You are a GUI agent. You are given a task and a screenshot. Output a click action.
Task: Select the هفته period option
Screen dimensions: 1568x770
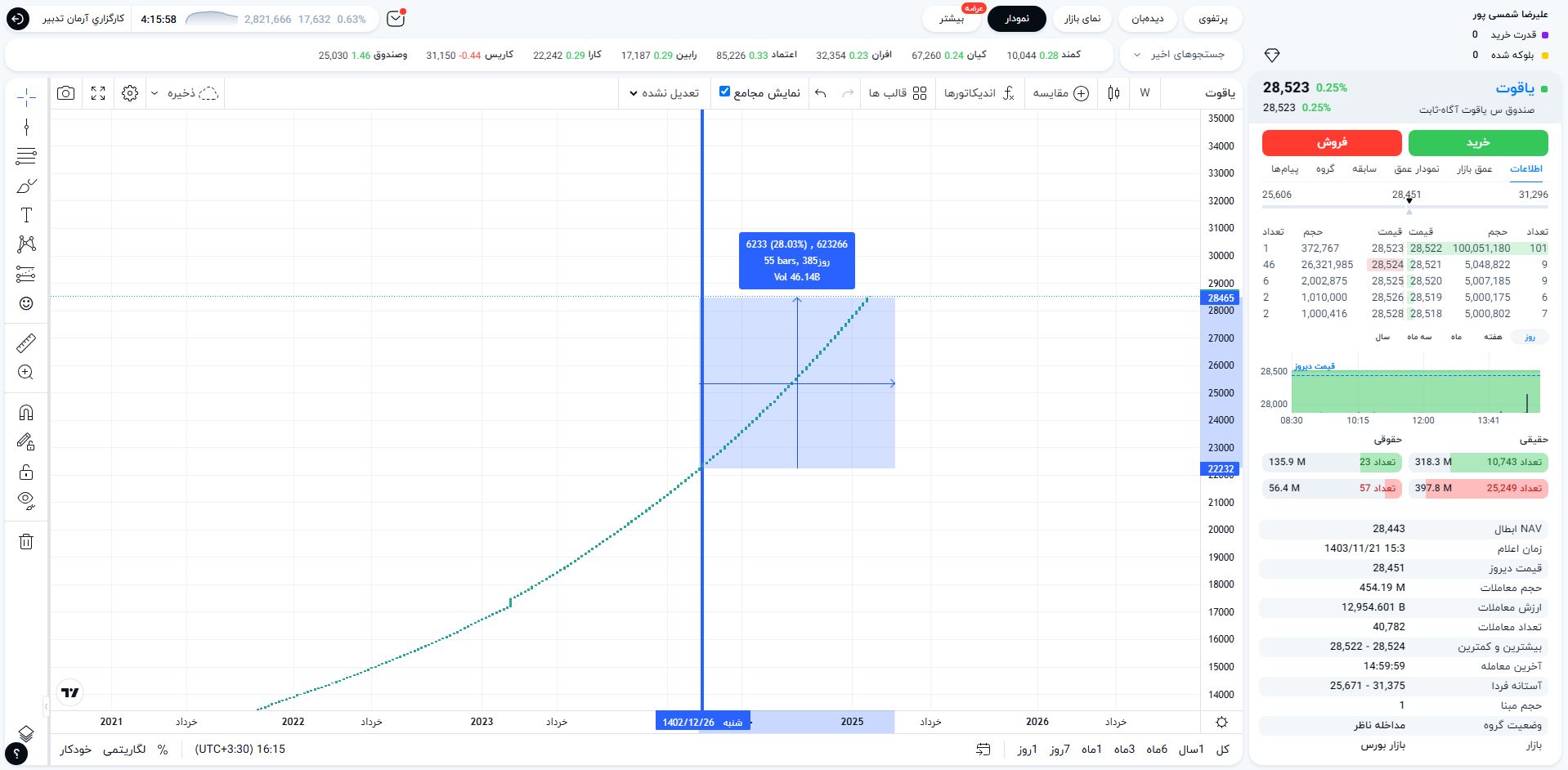coord(1493,337)
